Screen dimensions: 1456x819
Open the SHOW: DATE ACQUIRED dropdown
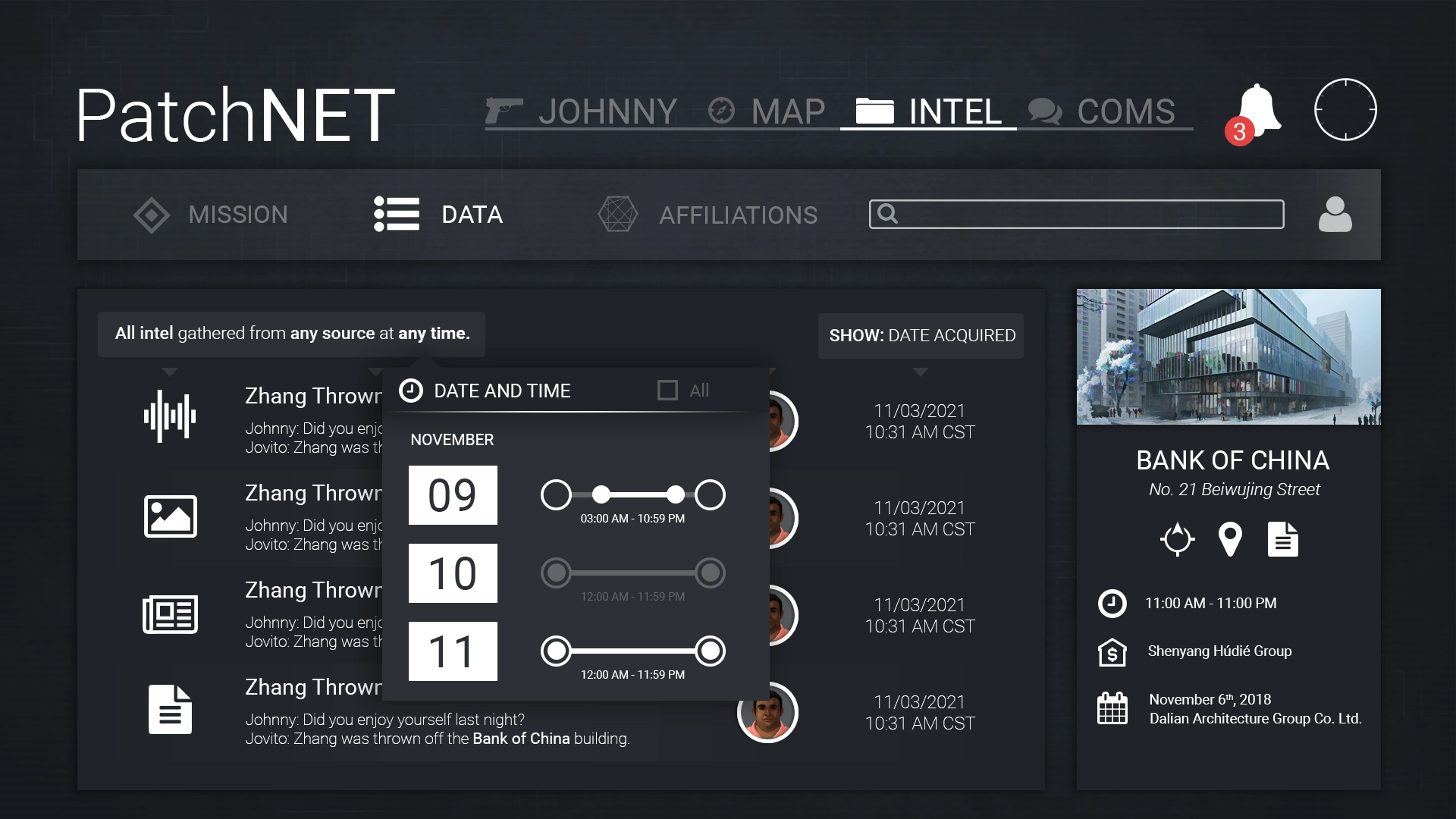tap(921, 335)
